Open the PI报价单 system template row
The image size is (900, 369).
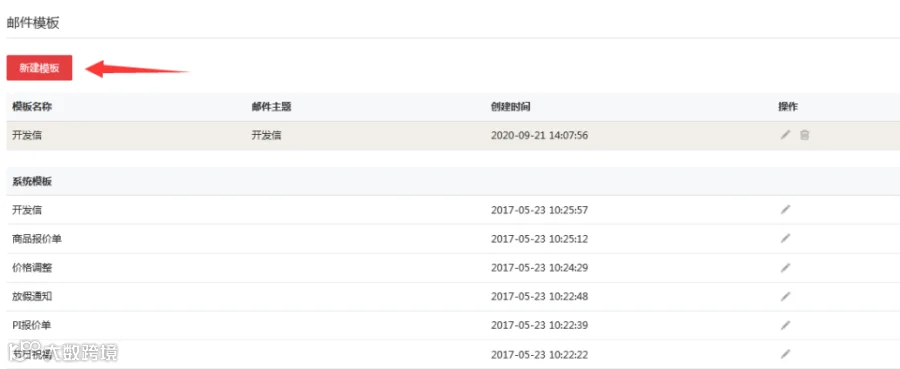tap(453, 325)
